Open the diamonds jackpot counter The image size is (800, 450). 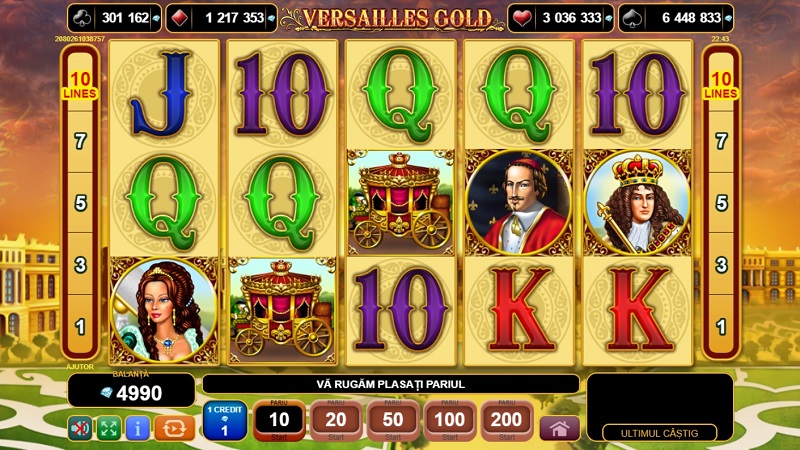tap(221, 18)
